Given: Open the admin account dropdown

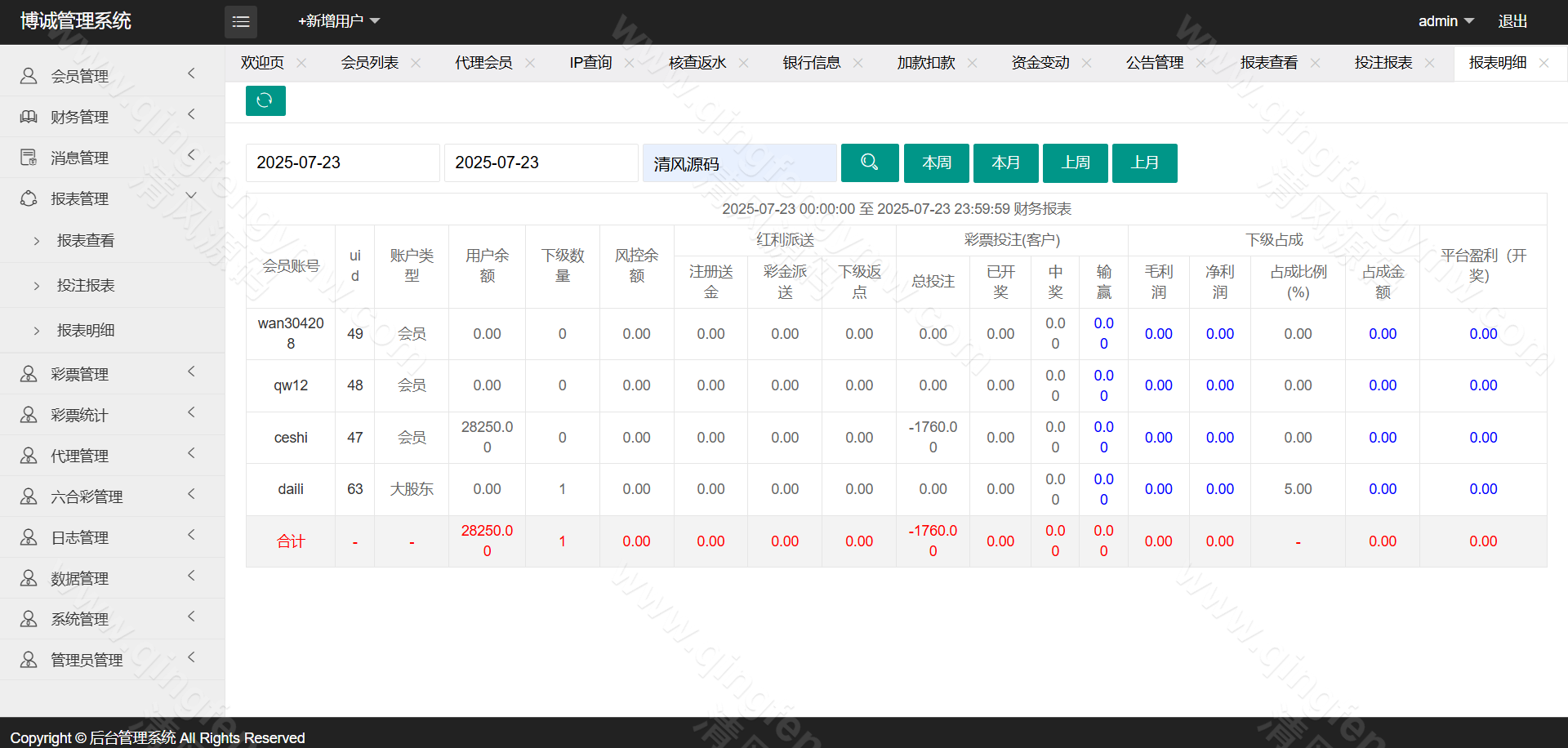Looking at the screenshot, I should pos(1445,21).
